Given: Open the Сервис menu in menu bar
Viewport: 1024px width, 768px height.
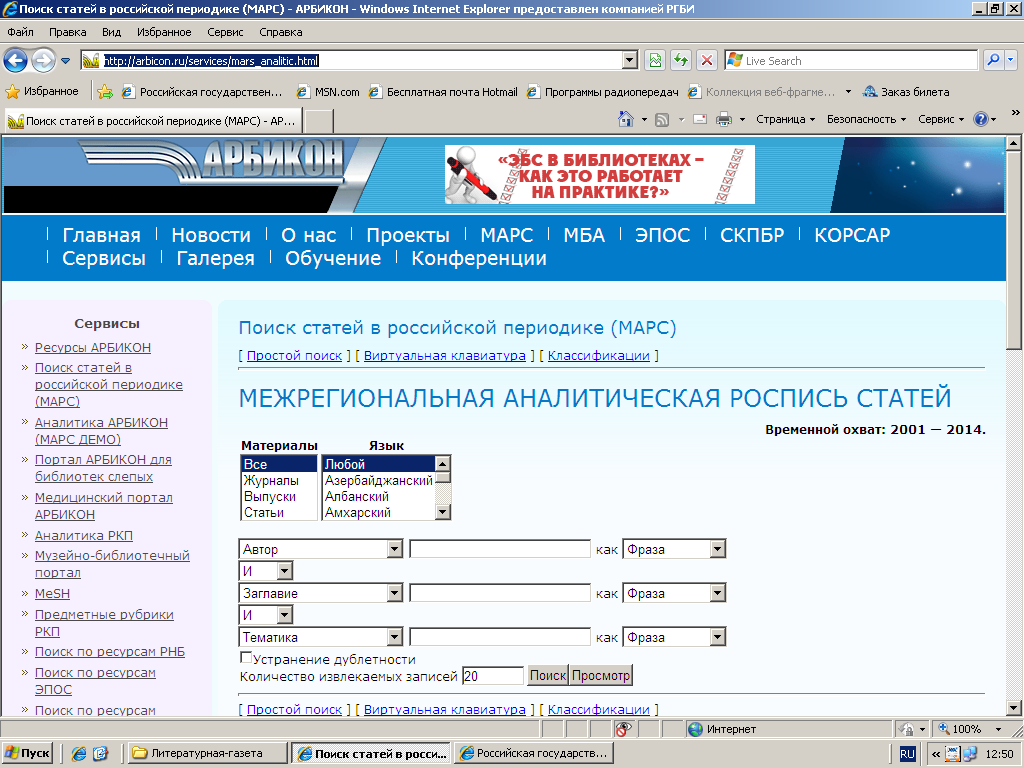Looking at the screenshot, I should (225, 32).
